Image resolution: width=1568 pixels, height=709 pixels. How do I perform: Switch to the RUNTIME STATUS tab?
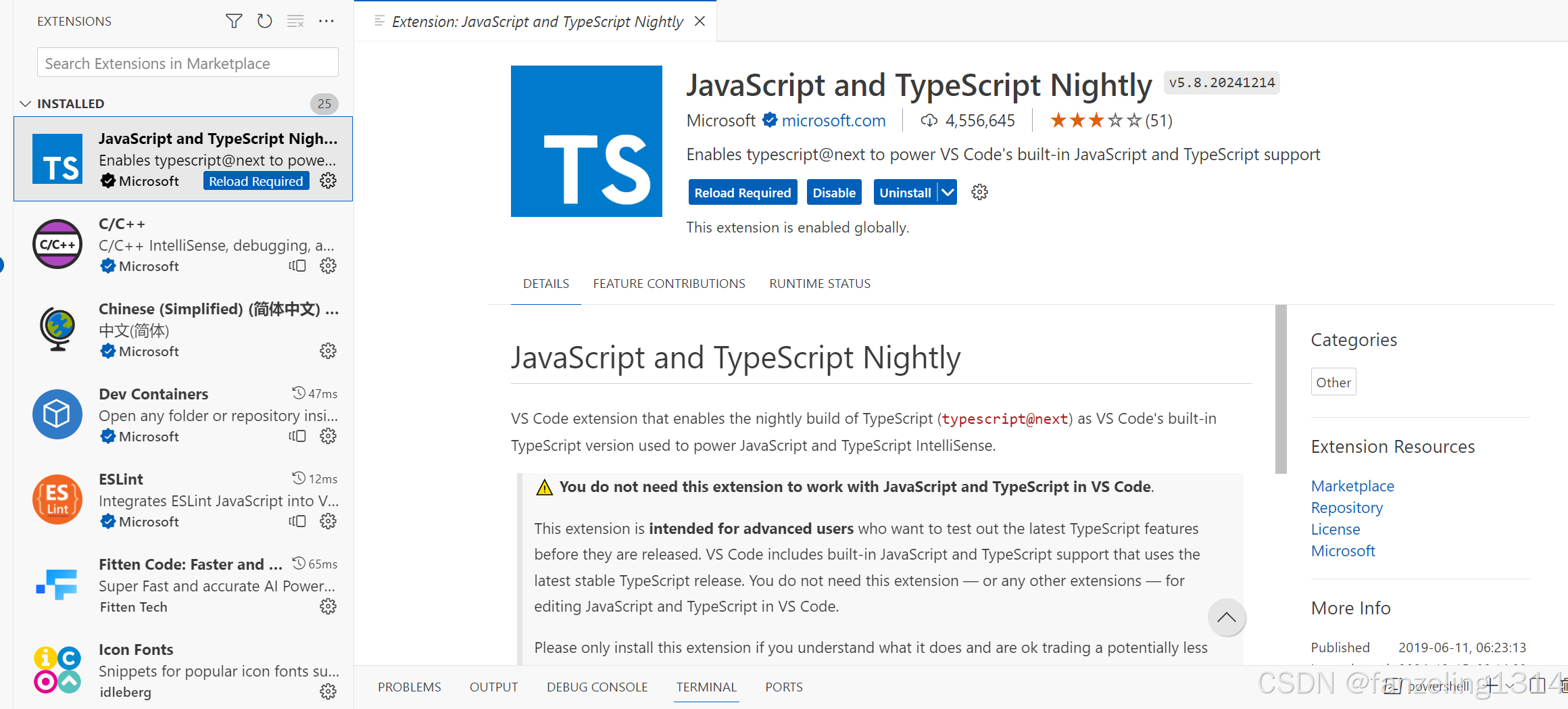[820, 284]
